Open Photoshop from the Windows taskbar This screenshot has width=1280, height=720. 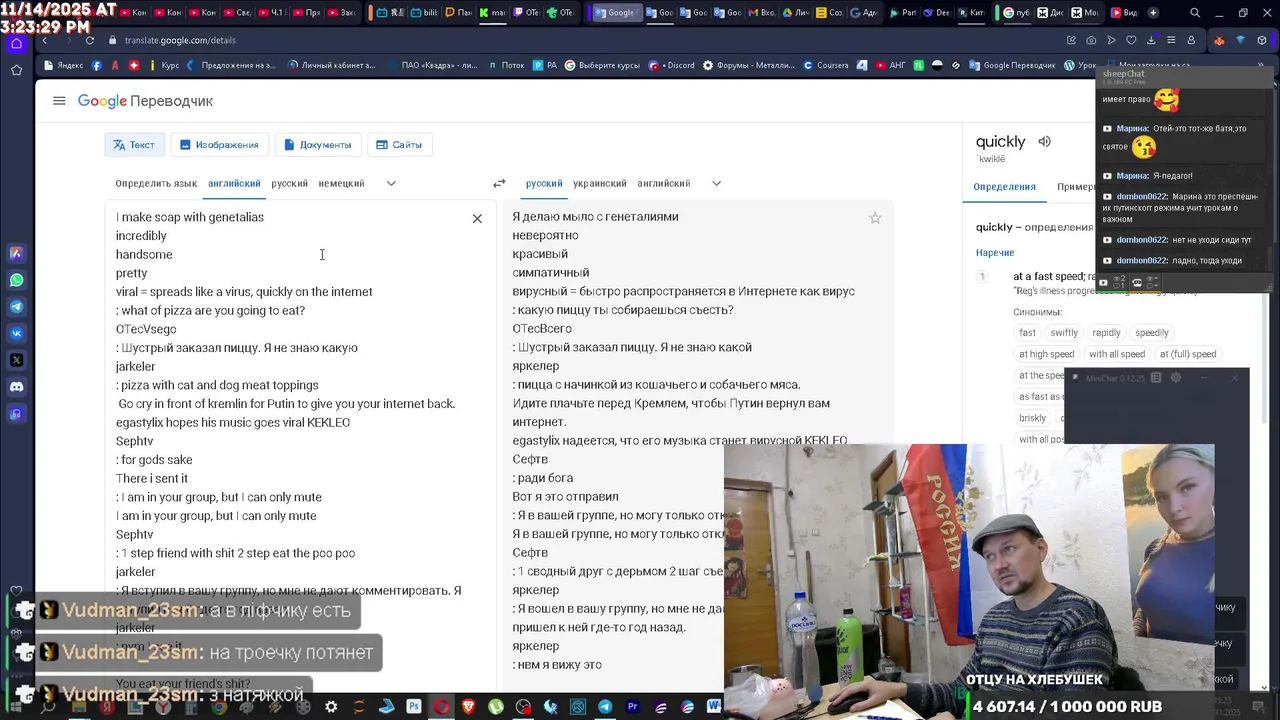[414, 707]
